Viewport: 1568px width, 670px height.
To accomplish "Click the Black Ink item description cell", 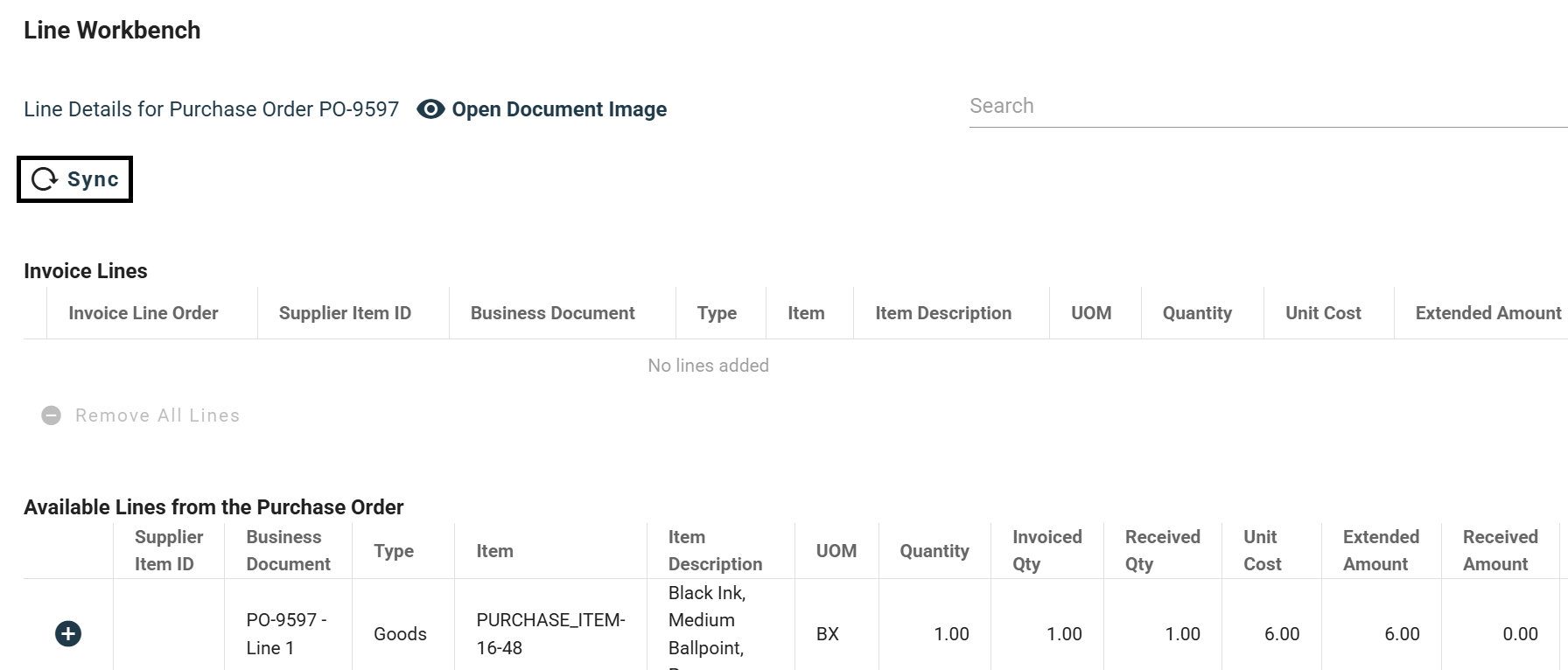I will coord(707,621).
